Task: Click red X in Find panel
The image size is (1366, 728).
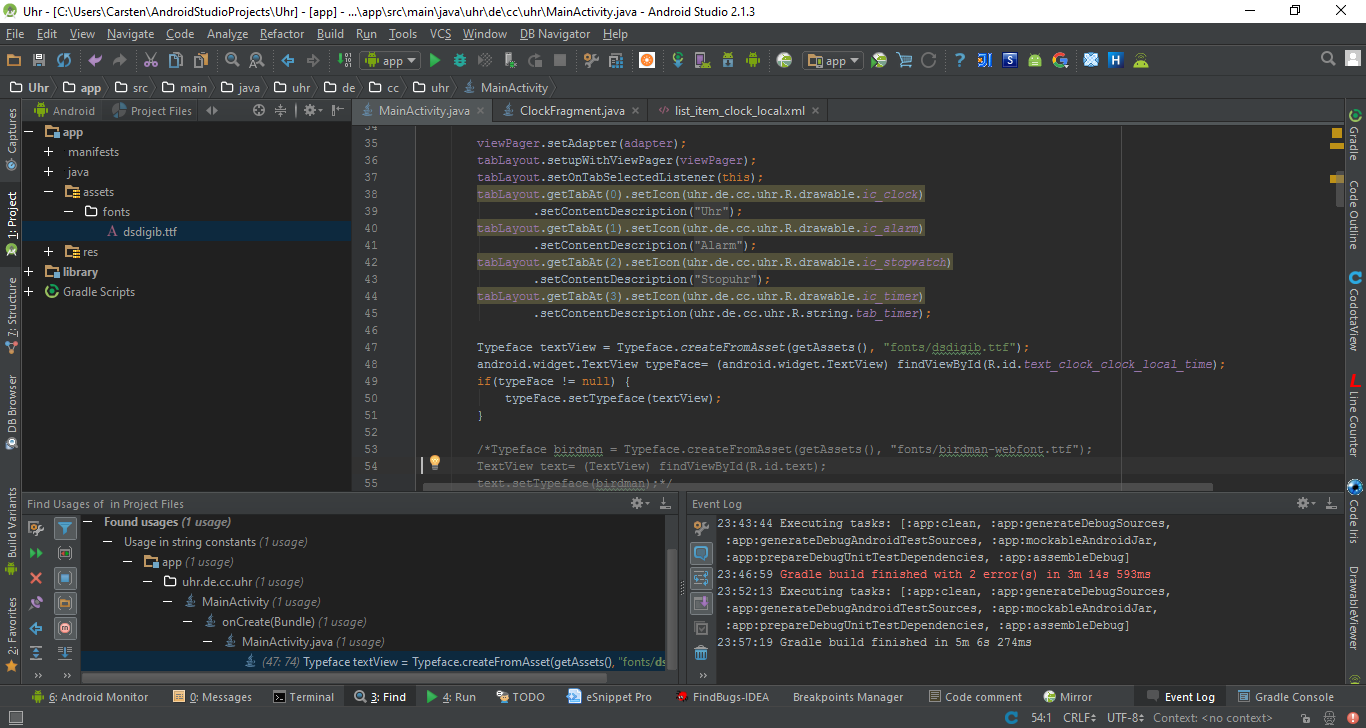Action: 36,578
